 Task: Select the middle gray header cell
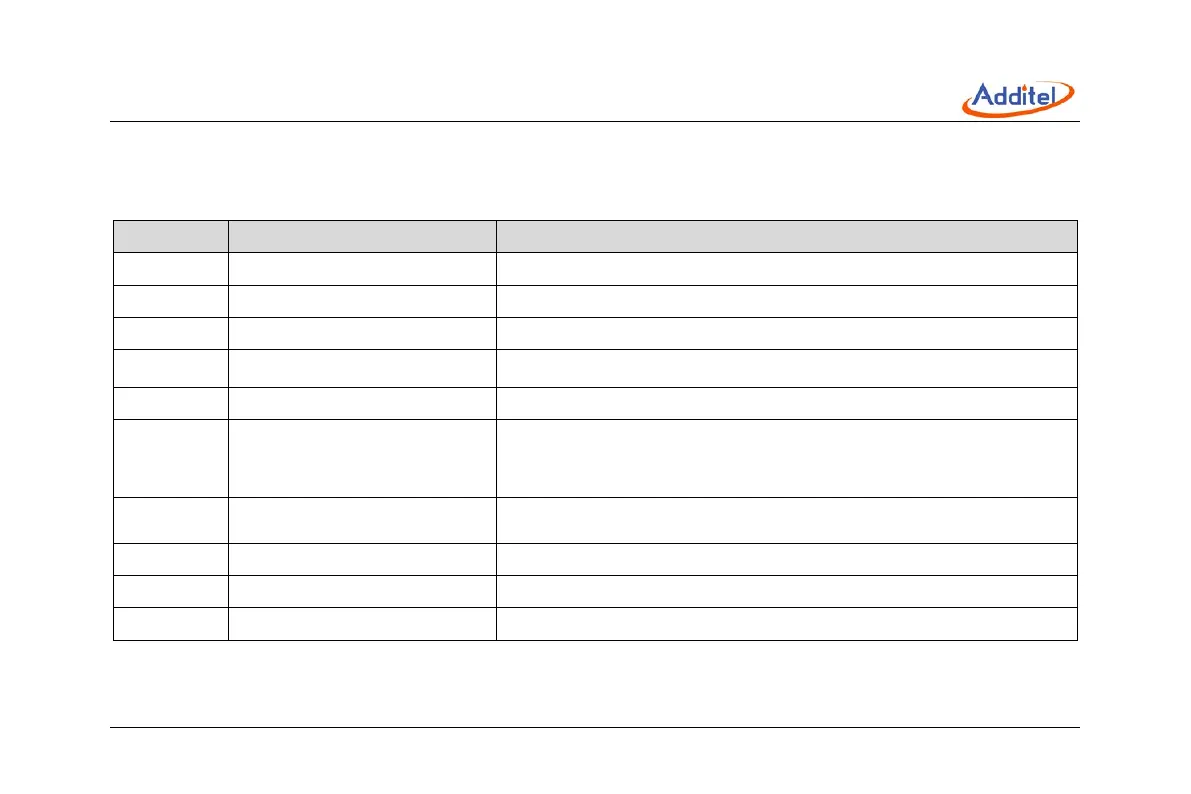coord(362,236)
